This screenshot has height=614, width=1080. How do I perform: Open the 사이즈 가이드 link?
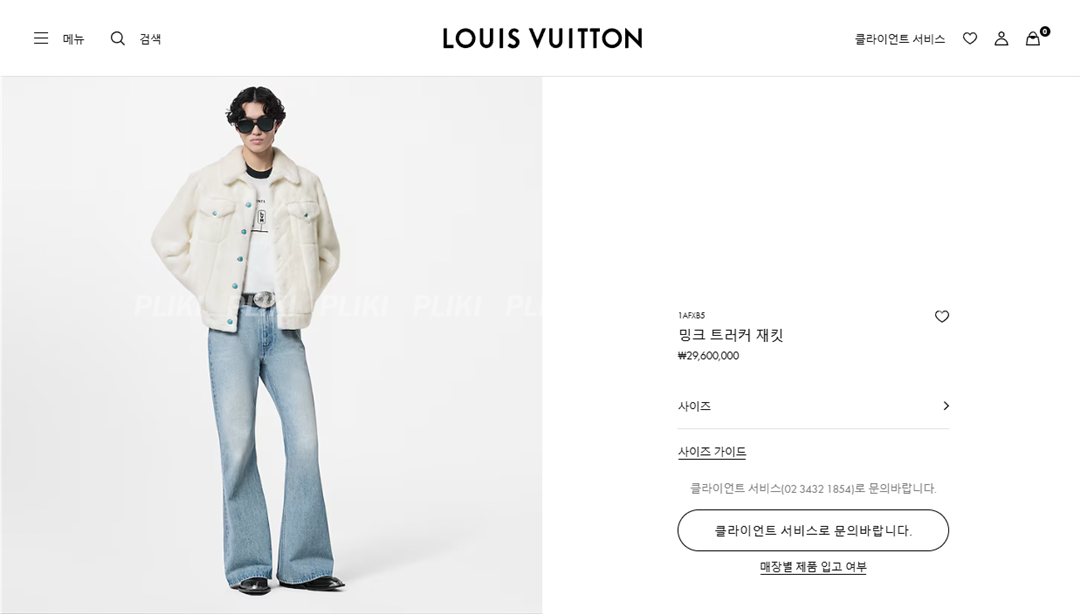[x=712, y=452]
